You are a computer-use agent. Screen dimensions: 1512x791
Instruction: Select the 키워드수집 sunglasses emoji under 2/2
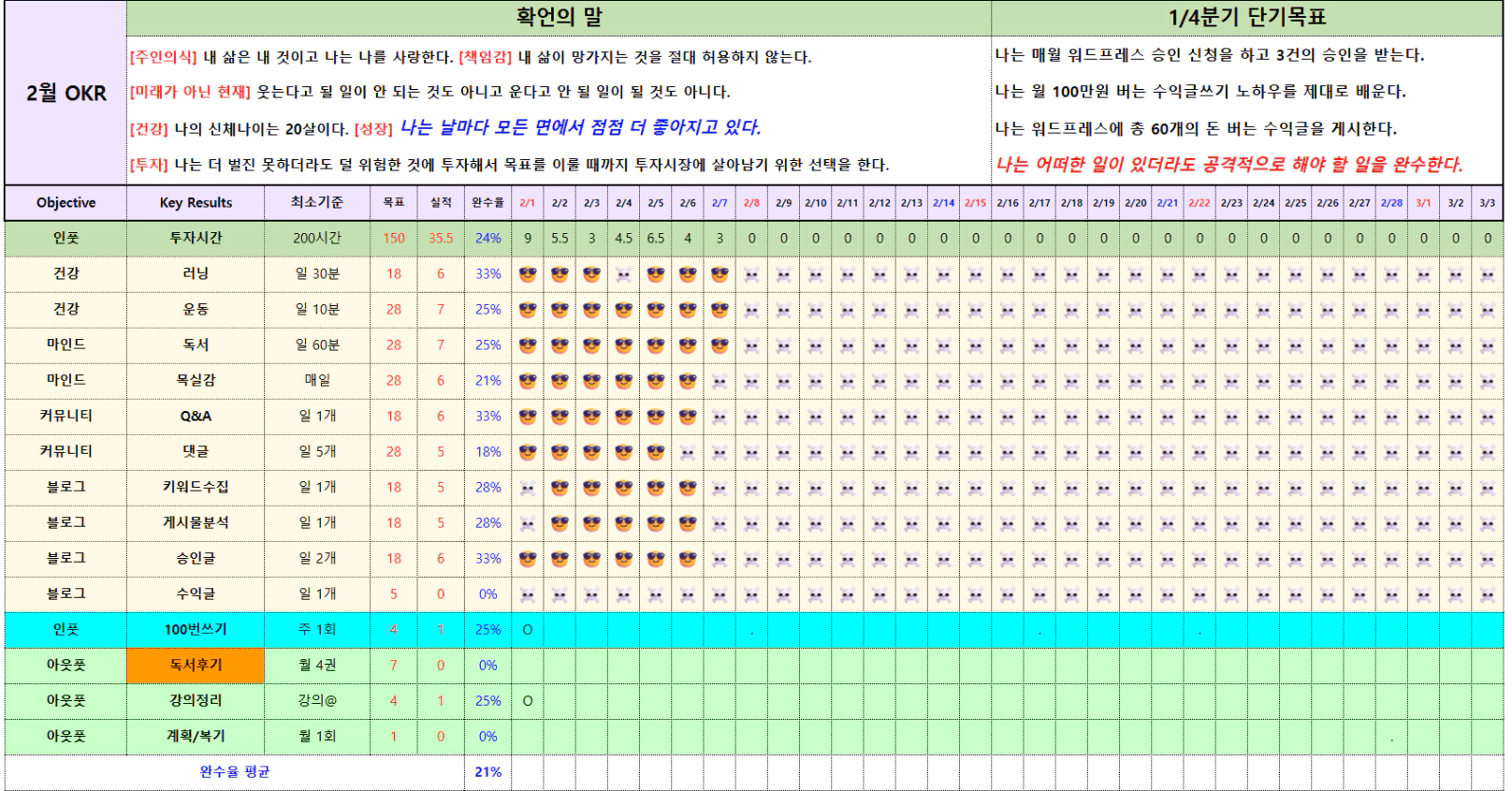560,488
